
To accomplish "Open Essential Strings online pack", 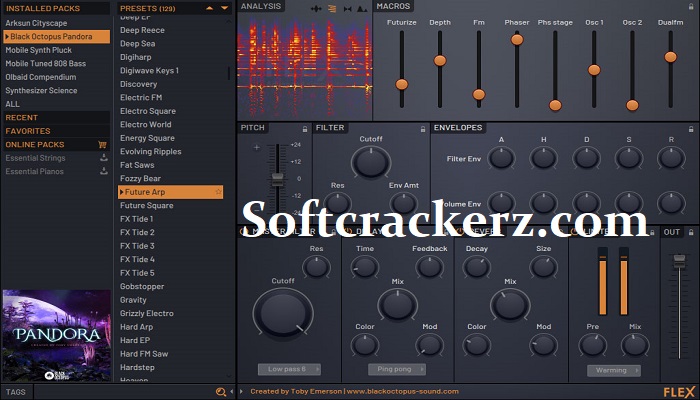I will (x=36, y=158).
